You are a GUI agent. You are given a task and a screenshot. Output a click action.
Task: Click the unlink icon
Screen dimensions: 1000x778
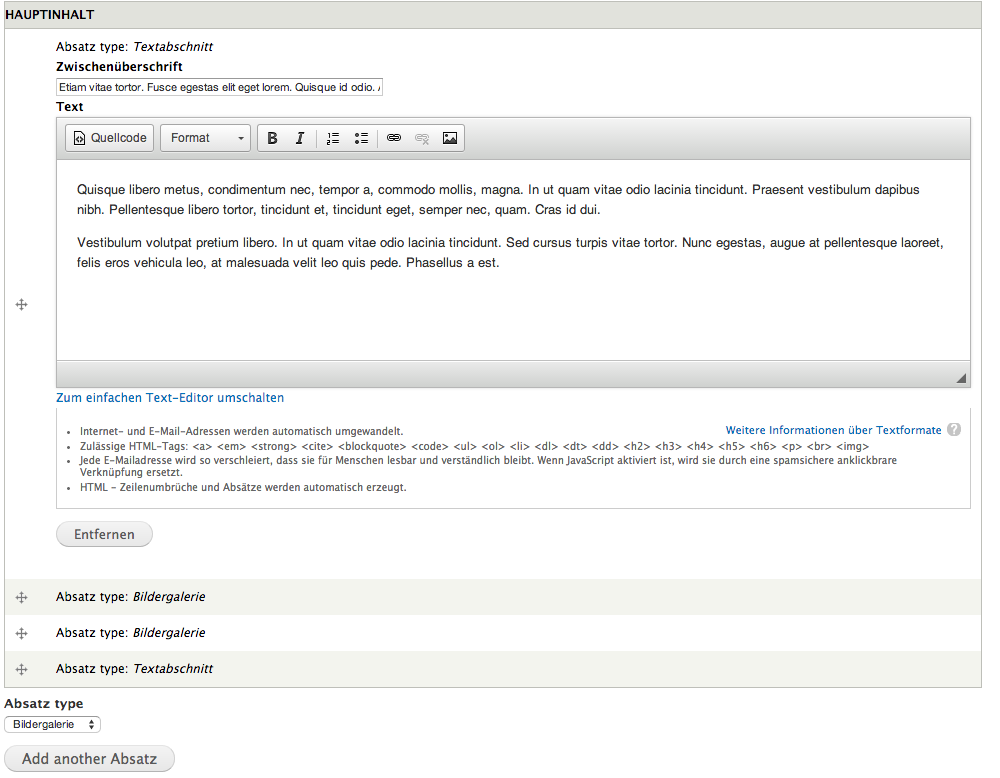coord(421,138)
